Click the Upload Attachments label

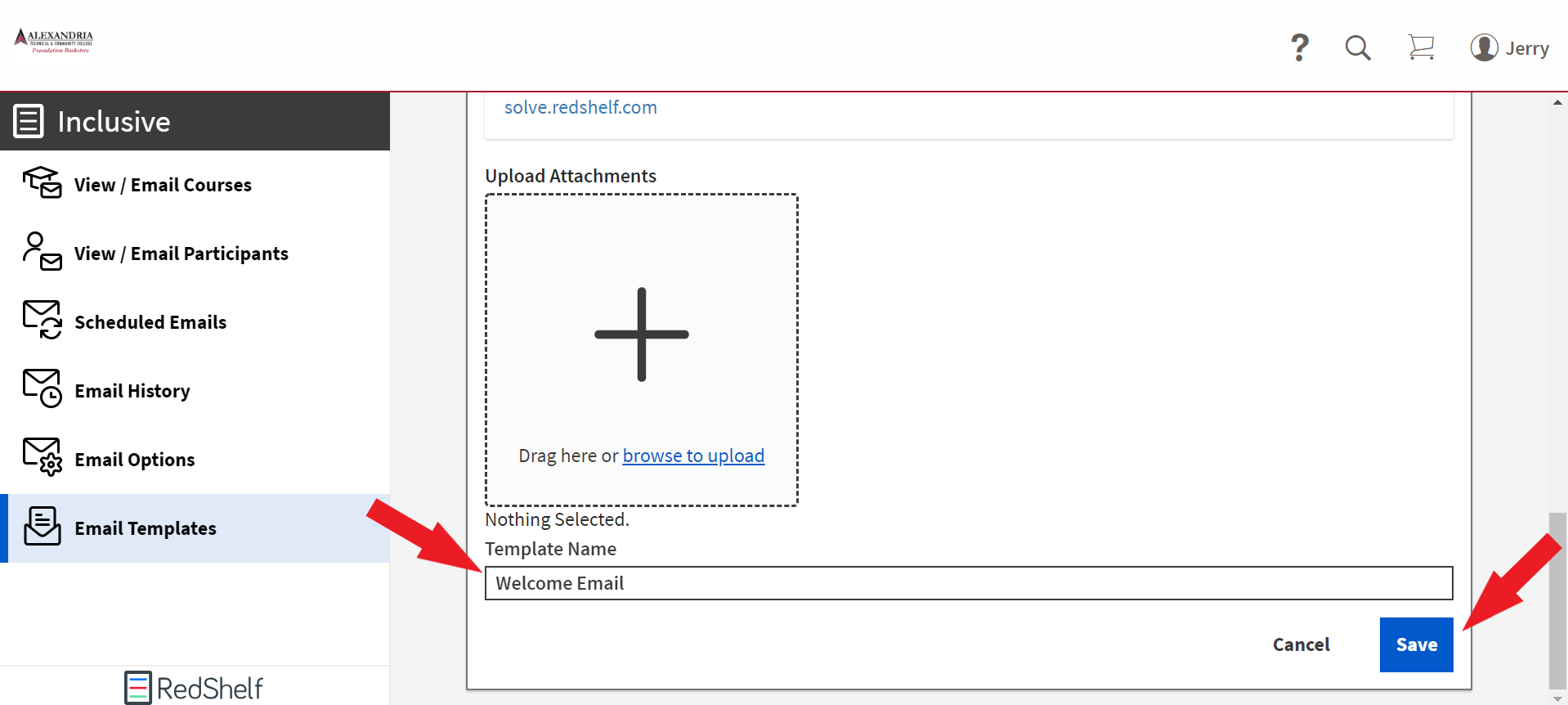tap(571, 176)
